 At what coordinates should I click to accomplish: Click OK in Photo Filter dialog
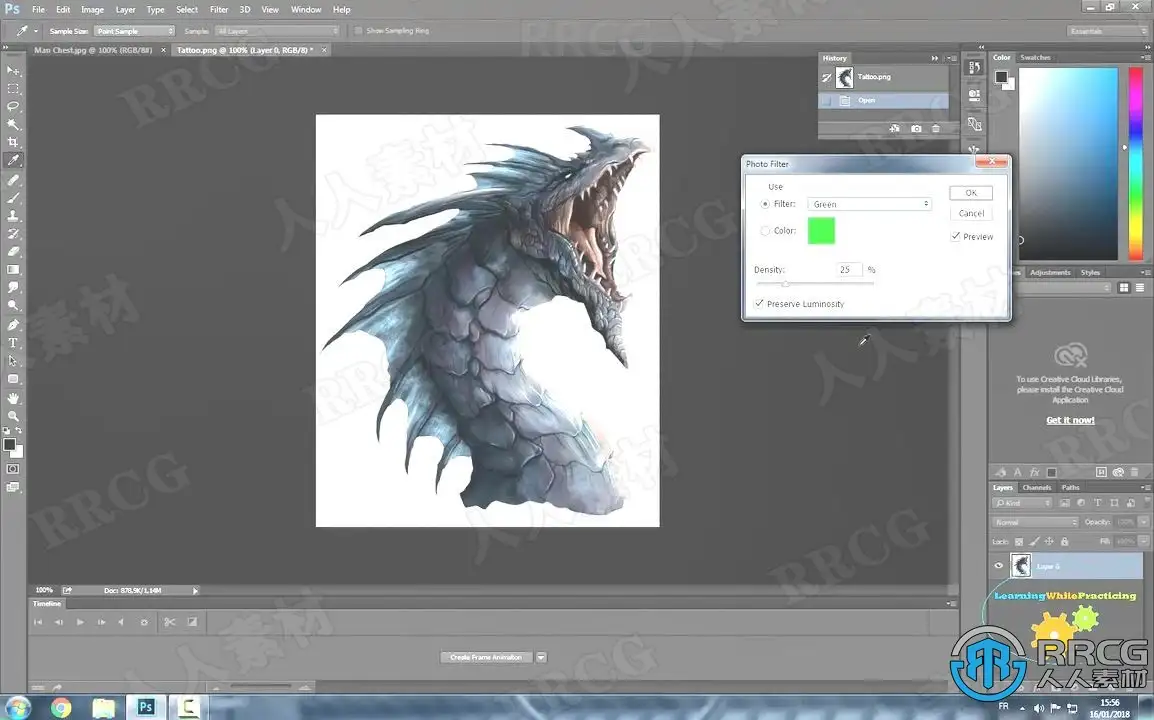pos(970,193)
